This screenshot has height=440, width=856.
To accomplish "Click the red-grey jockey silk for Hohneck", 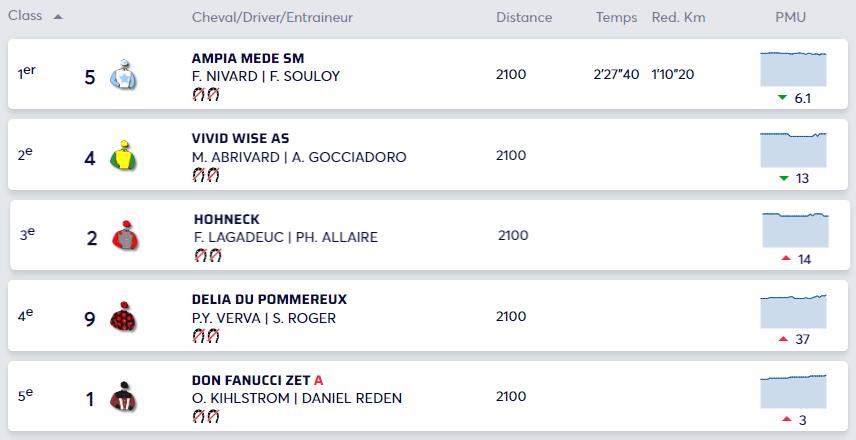I will click(125, 236).
